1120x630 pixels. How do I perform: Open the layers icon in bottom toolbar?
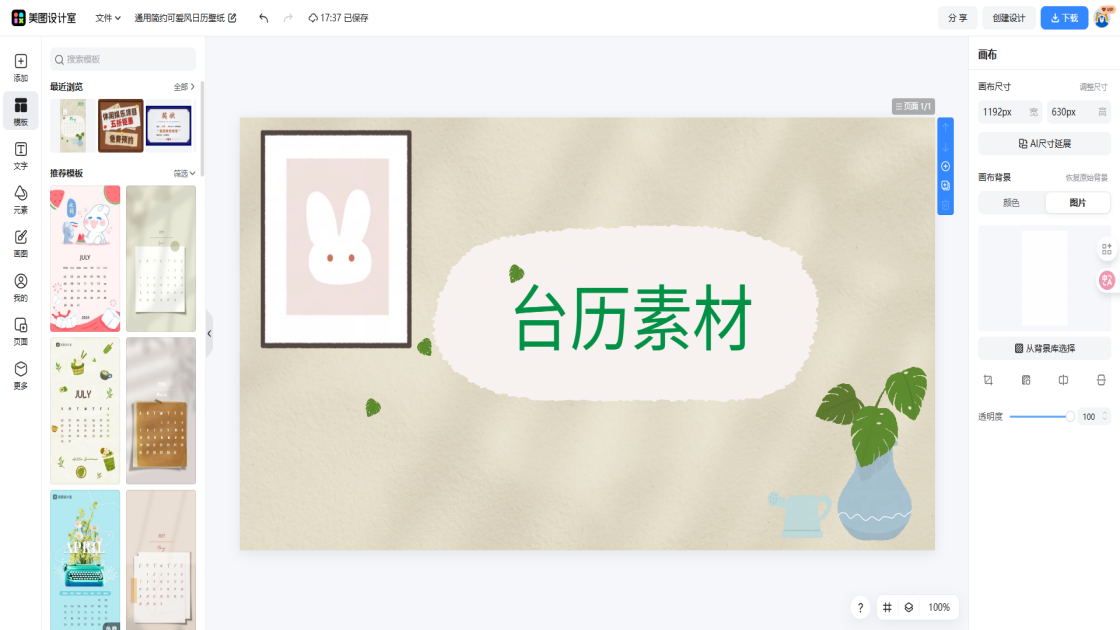tap(908, 607)
